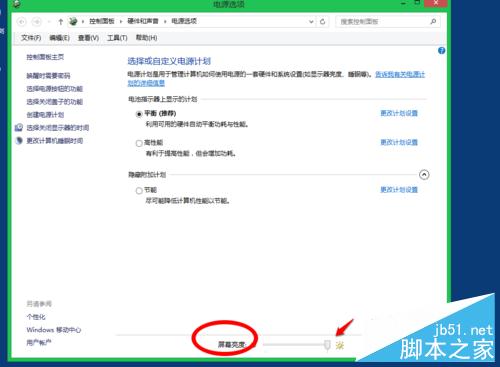Click 更改计划设置 for the 节能 plan
500x367 pixels.
tap(399, 190)
